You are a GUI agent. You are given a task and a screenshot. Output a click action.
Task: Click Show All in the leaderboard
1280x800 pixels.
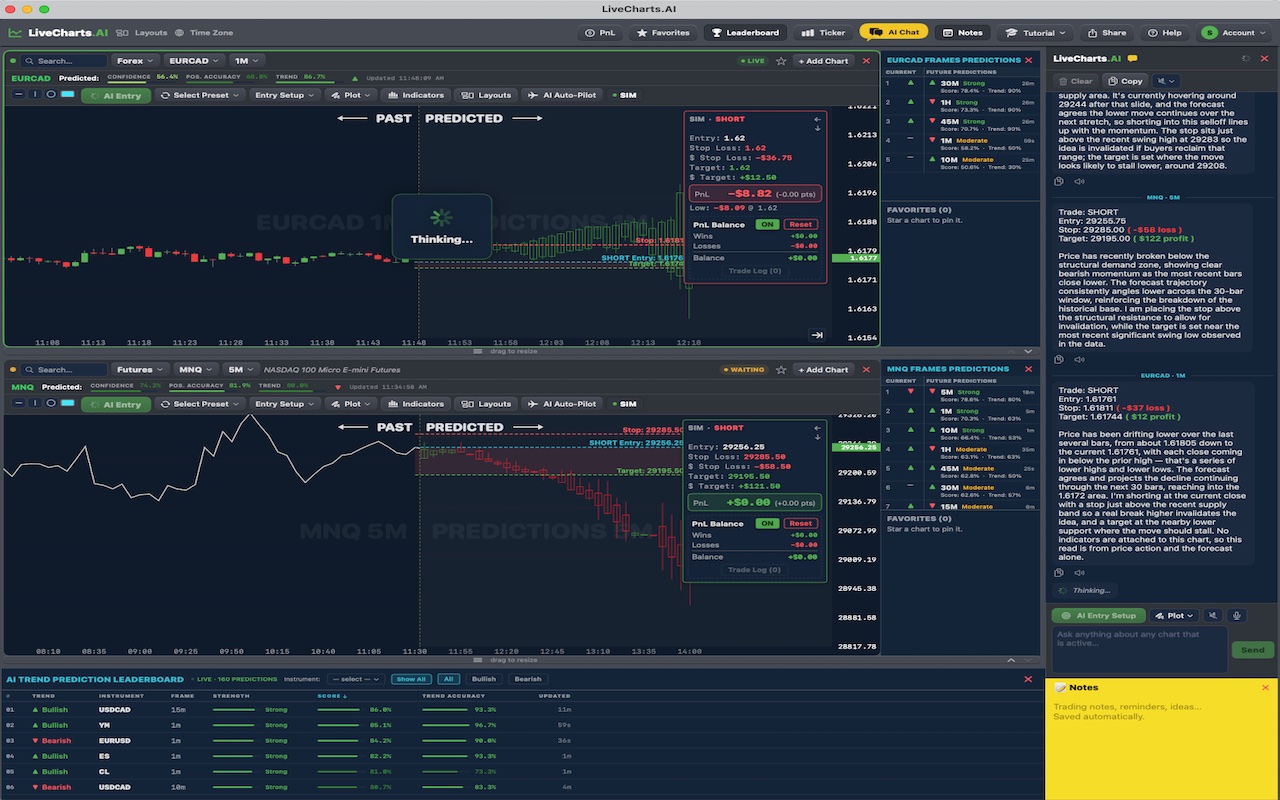(411, 679)
